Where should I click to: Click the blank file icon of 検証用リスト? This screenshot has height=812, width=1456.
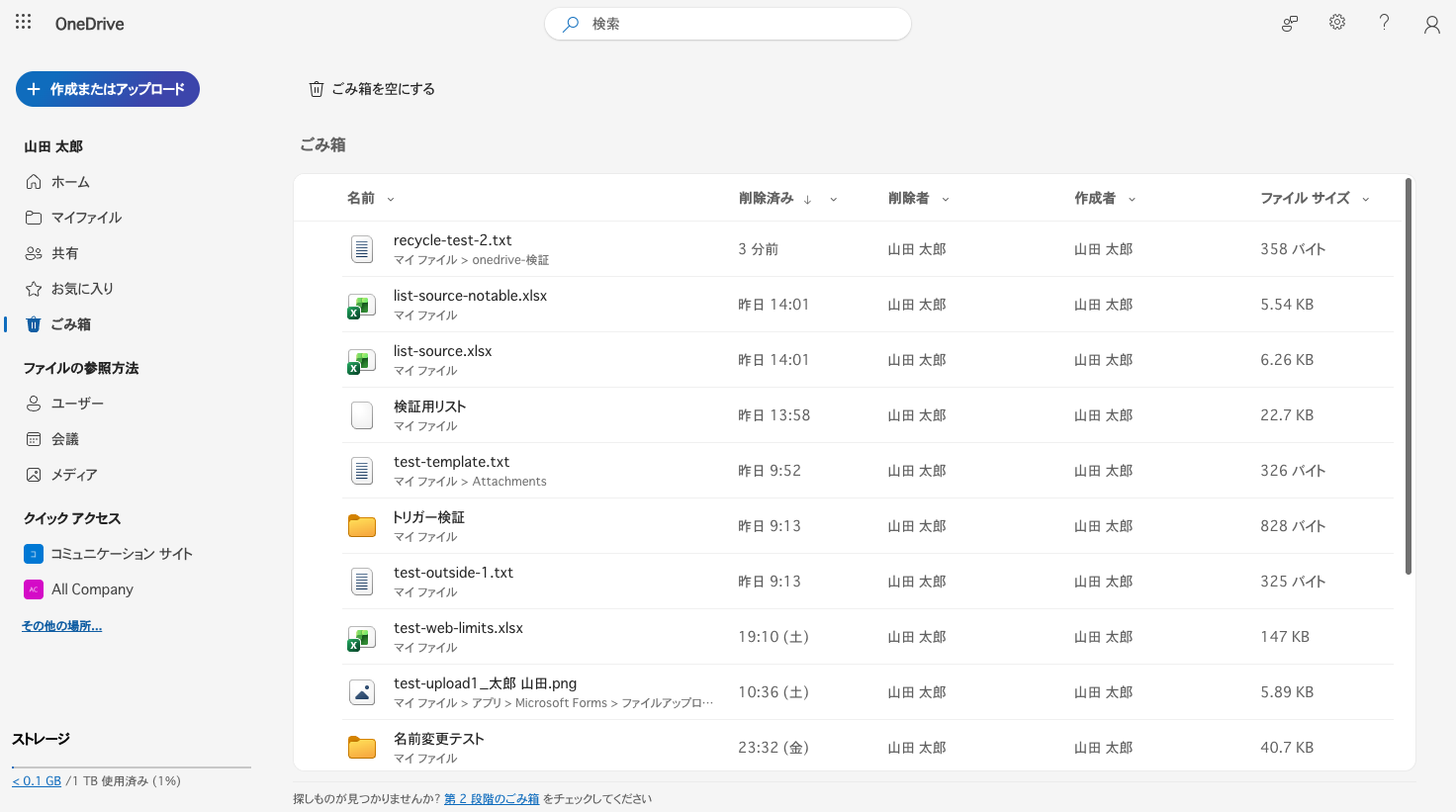pos(362,415)
